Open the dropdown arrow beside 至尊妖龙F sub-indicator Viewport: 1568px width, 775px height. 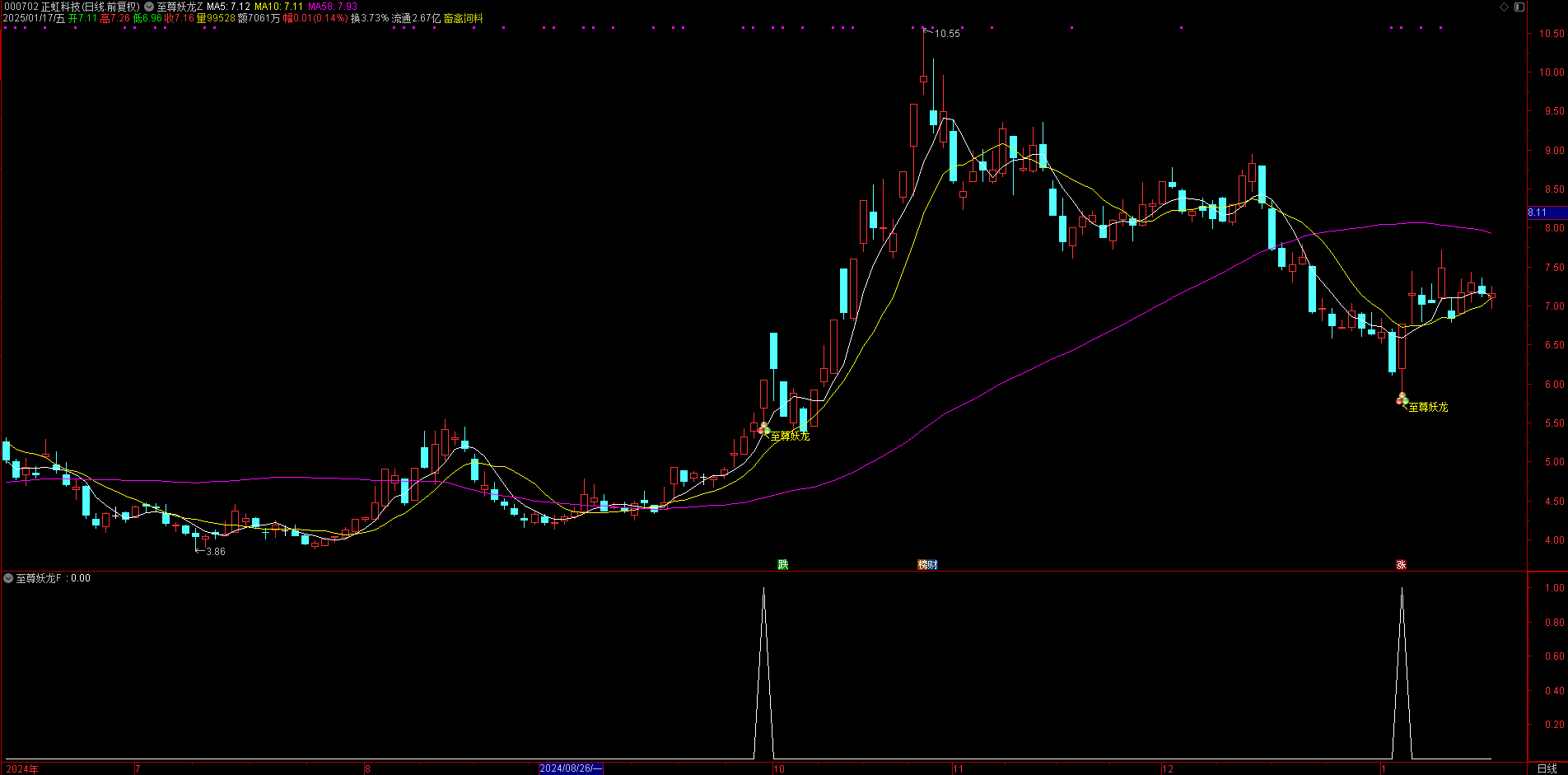click(x=8, y=578)
